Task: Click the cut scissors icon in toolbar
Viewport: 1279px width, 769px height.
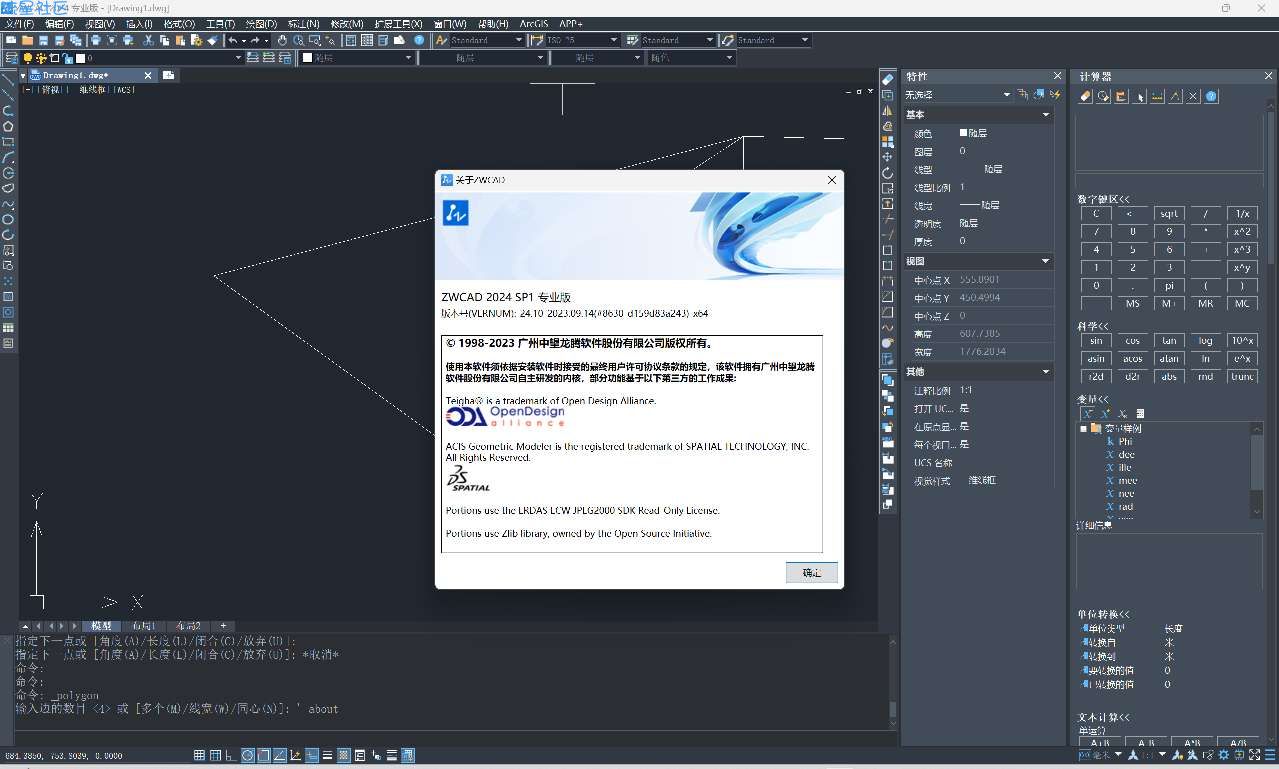Action: point(148,40)
